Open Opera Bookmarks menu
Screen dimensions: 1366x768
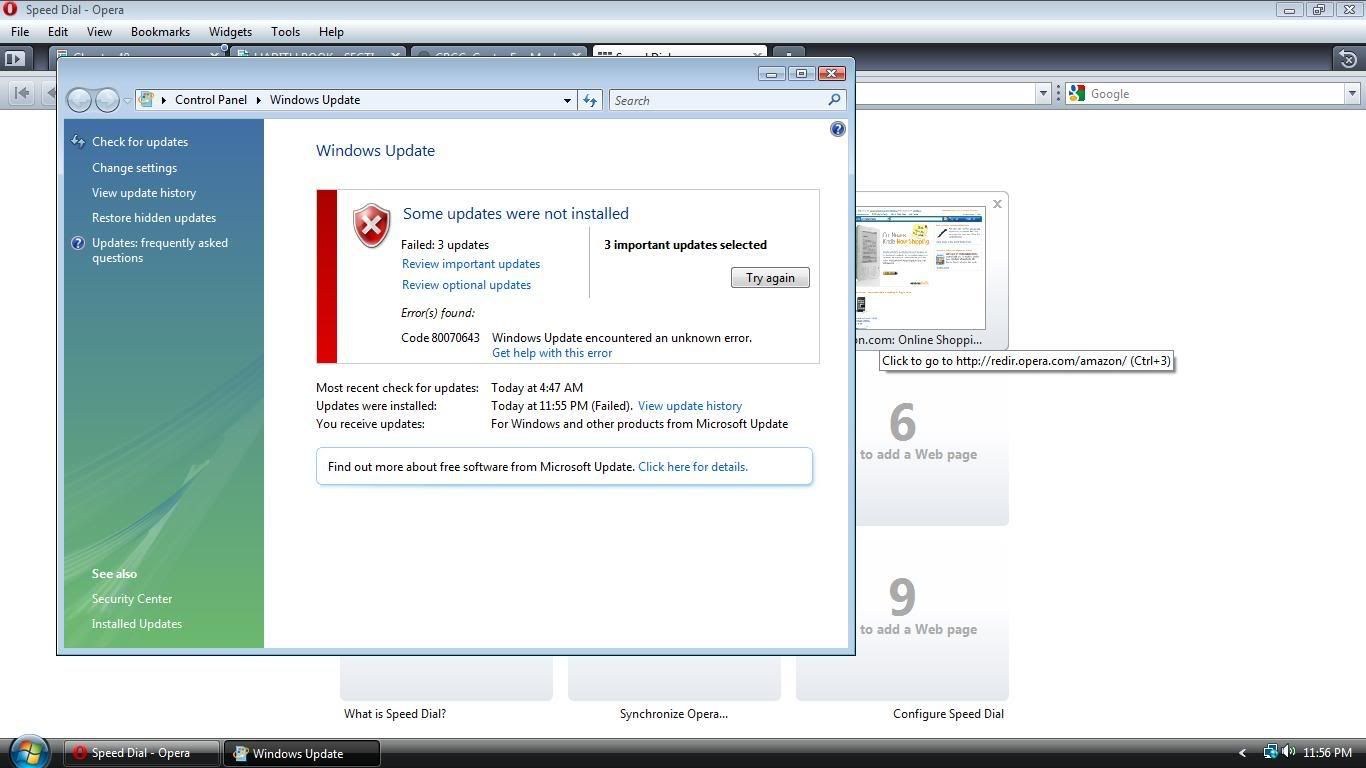160,32
